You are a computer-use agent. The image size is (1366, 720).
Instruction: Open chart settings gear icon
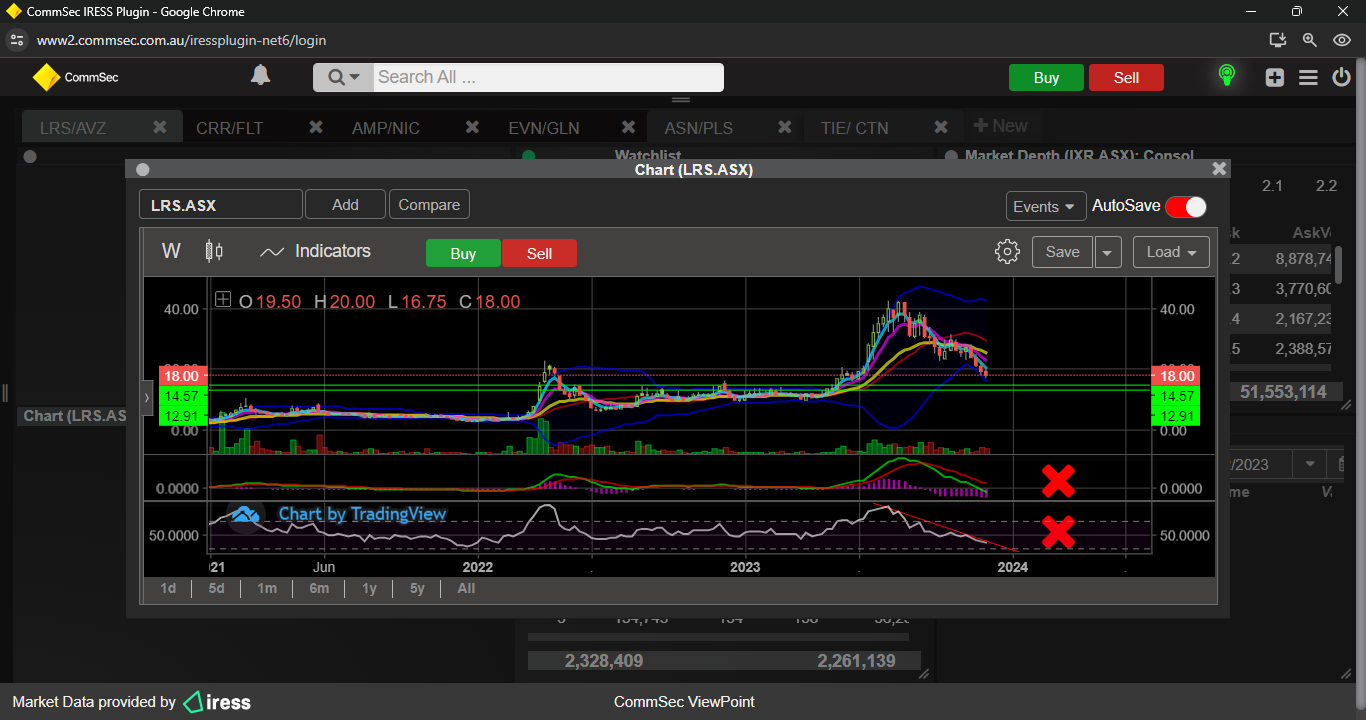click(x=1007, y=252)
